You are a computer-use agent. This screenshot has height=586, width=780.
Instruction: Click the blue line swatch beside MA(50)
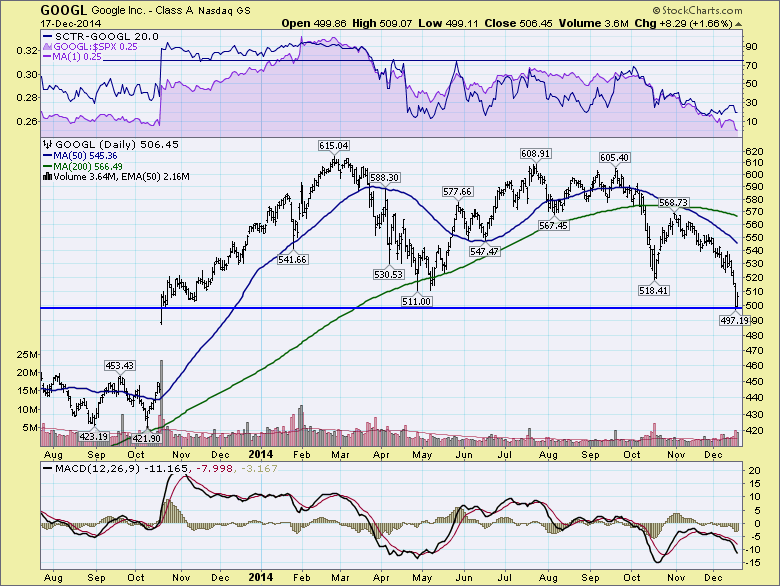tap(48, 156)
